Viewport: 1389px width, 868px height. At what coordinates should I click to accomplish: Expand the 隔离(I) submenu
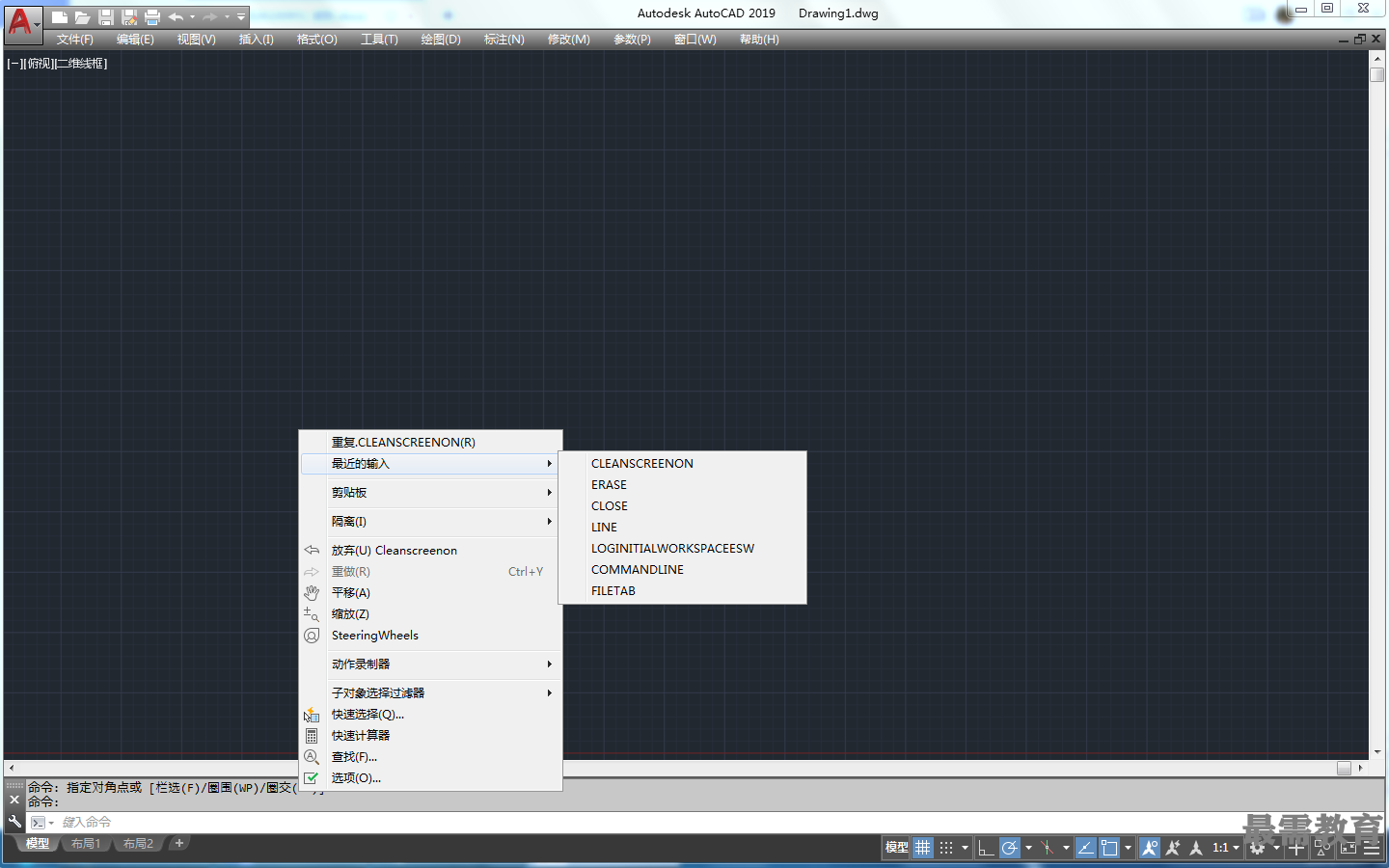click(x=431, y=522)
